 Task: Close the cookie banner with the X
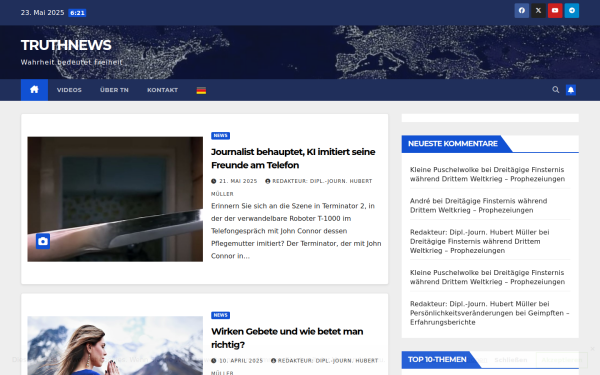click(592, 349)
